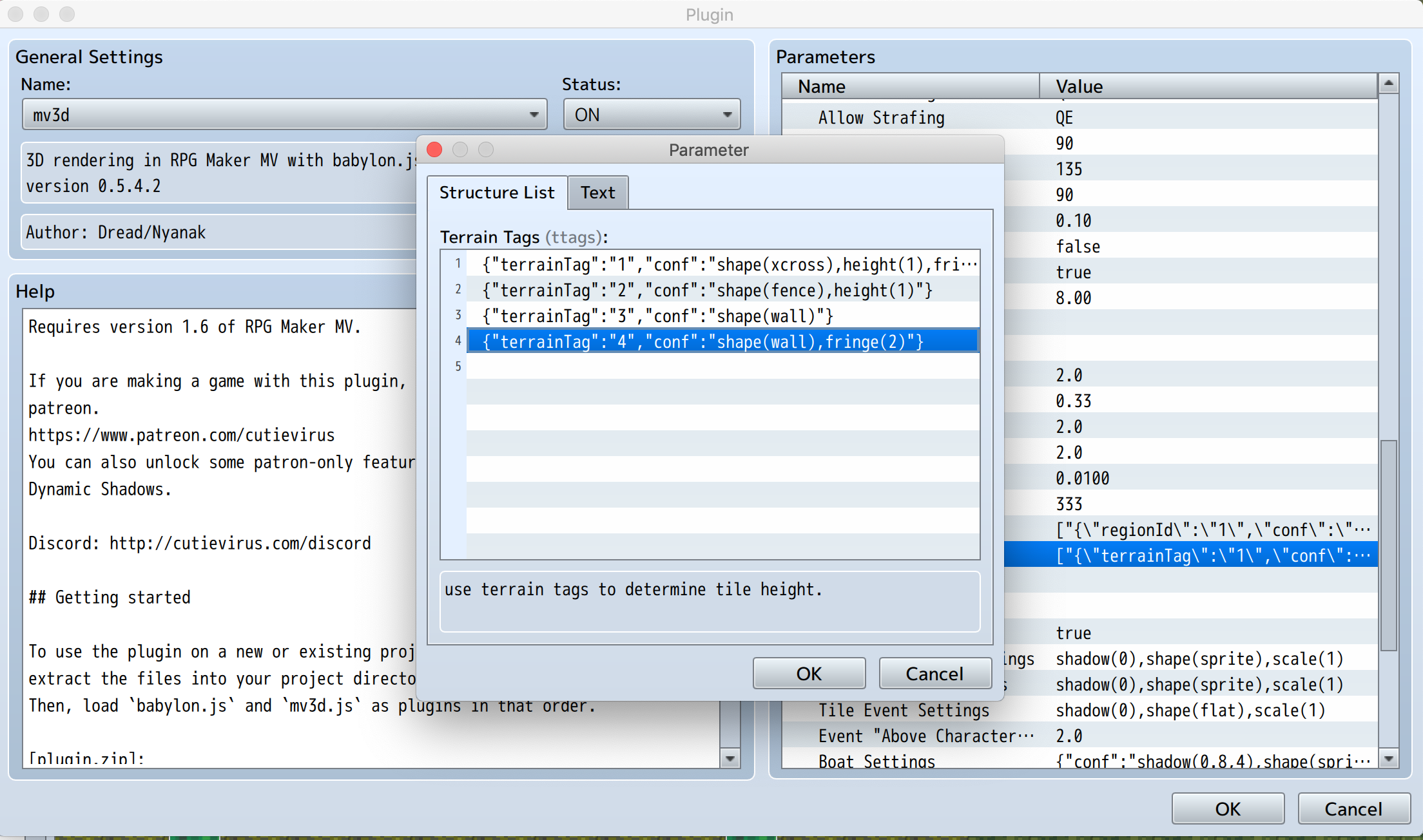Select the Structure List tab
The width and height of the screenshot is (1423, 840).
[x=496, y=193]
